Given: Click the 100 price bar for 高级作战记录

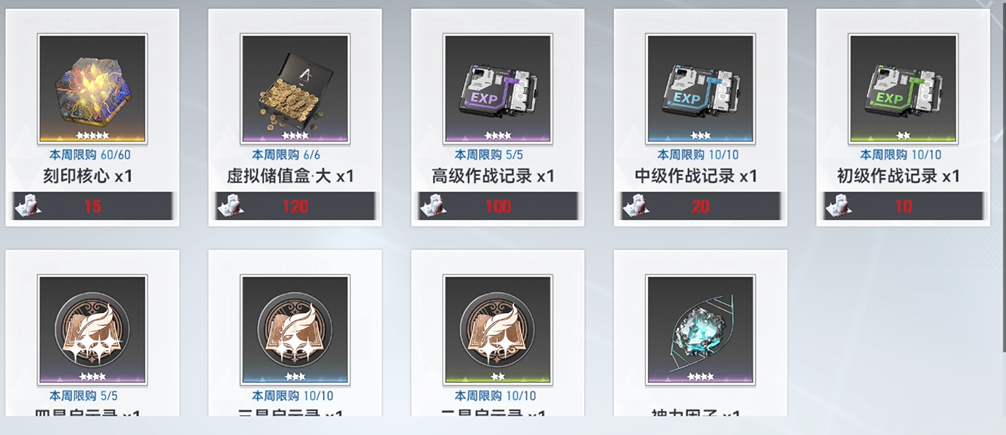Looking at the screenshot, I should 498,206.
